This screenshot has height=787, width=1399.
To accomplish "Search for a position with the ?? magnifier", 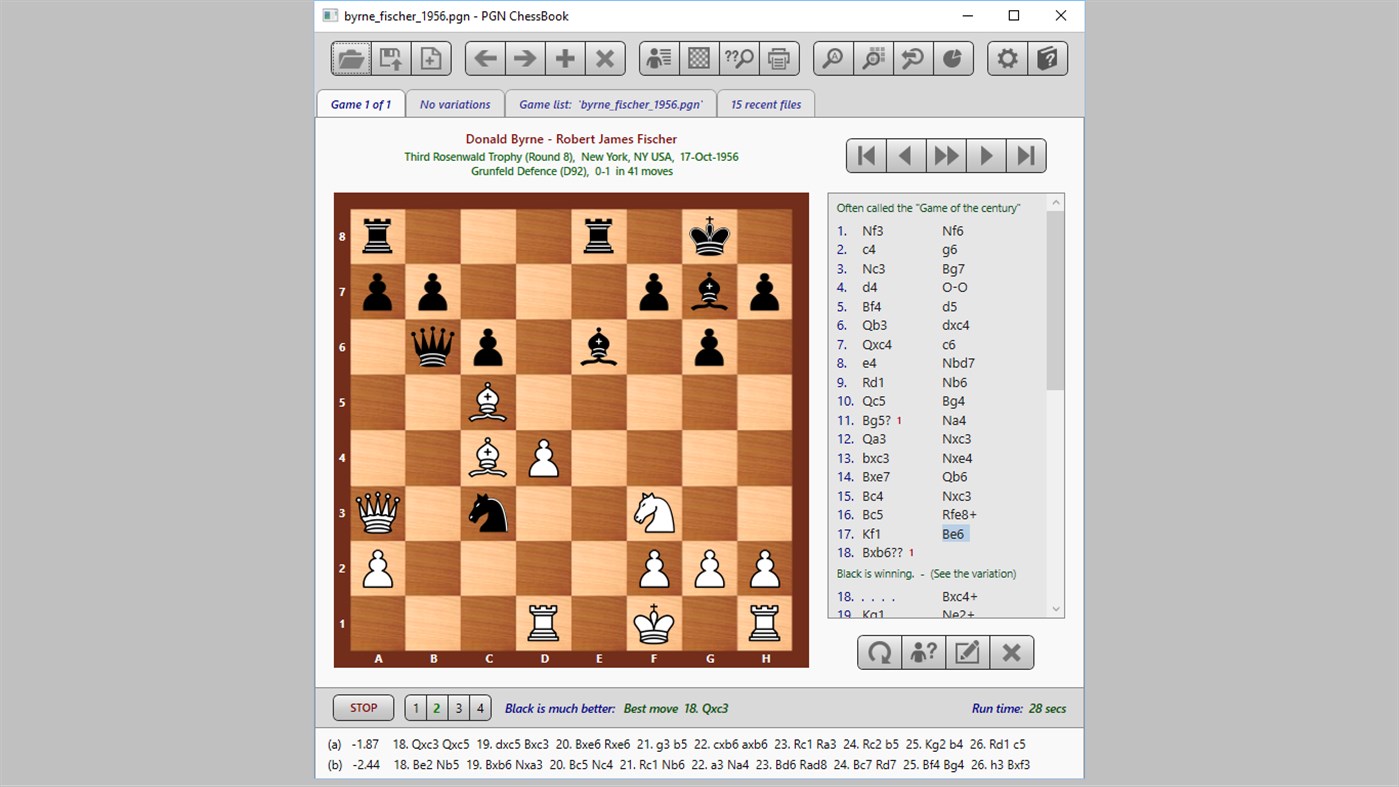I will pos(738,58).
